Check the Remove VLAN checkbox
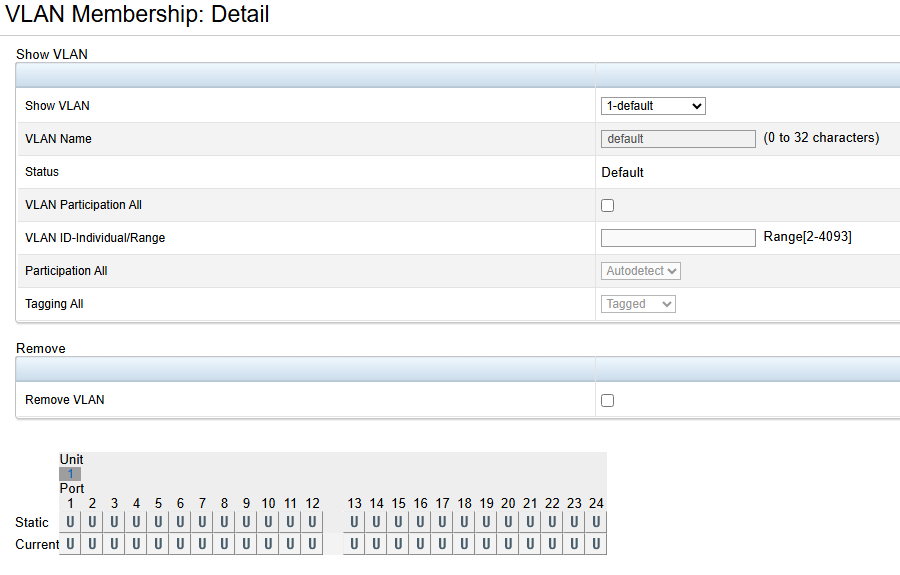Viewport: 900px width, 575px height. coord(607,400)
